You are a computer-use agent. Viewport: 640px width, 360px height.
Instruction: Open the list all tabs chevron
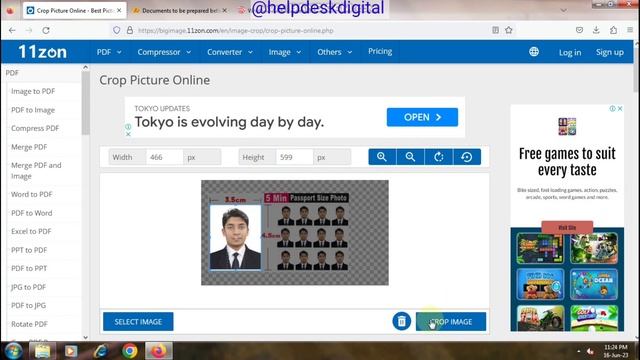(x=564, y=10)
